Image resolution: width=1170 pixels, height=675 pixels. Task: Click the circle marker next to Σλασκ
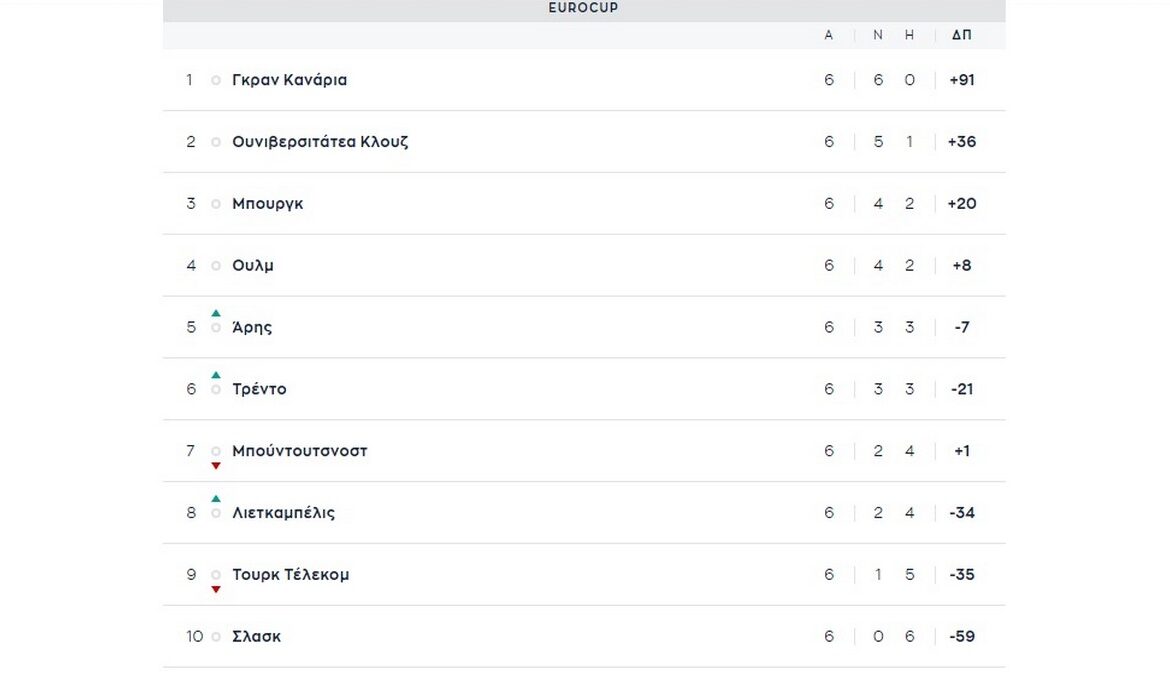click(x=216, y=637)
